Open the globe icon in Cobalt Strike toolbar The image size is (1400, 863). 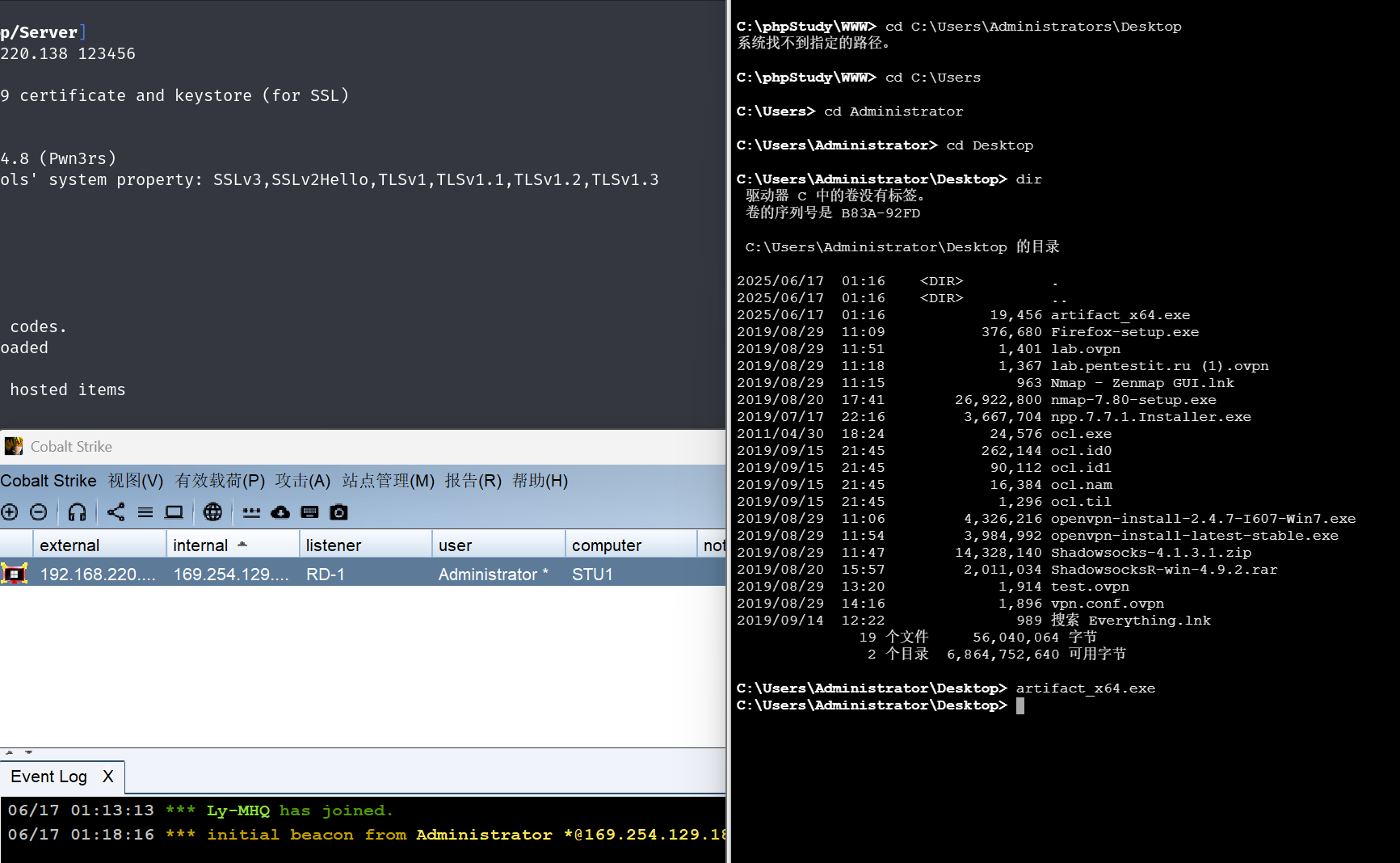[x=212, y=512]
